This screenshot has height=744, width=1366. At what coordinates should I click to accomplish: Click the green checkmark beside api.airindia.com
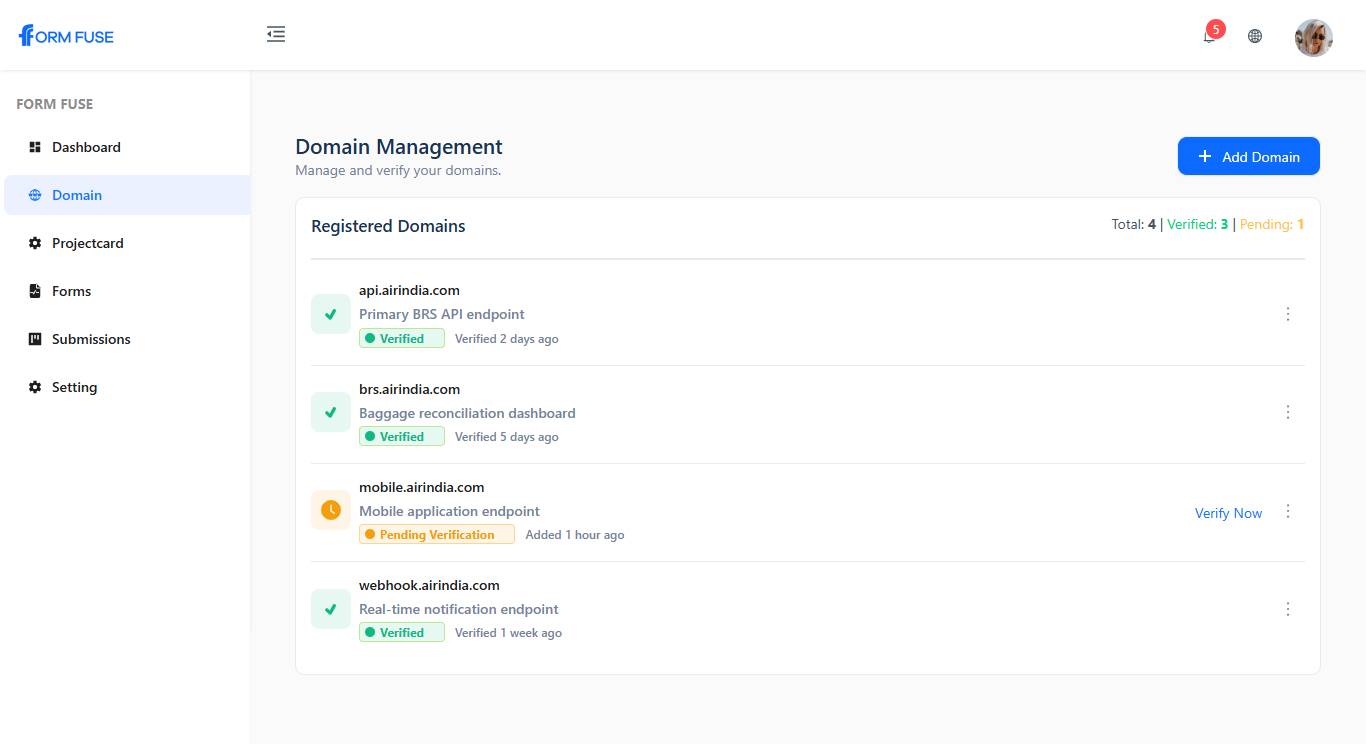point(330,313)
